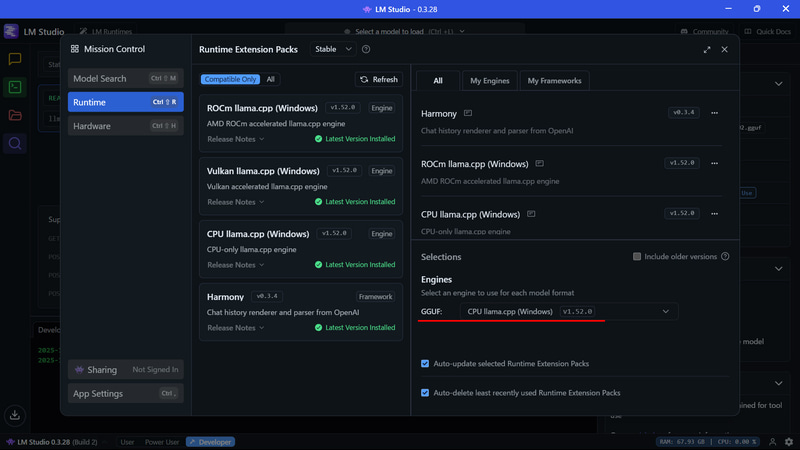Open the Discover search sidebar icon
This screenshot has height=450, width=800.
pos(15,143)
